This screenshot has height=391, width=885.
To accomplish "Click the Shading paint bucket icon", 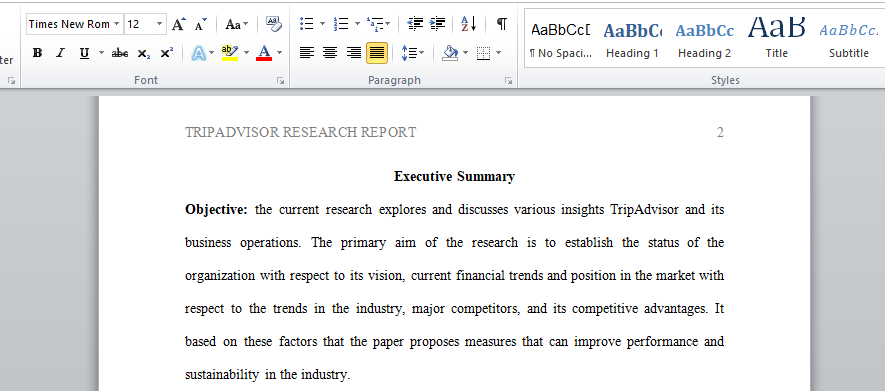I will 450,53.
